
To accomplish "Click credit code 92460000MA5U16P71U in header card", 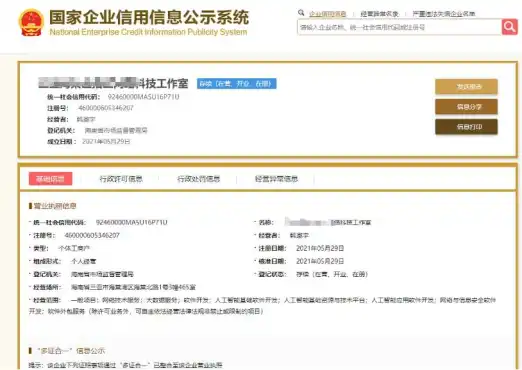I will 143,97.
